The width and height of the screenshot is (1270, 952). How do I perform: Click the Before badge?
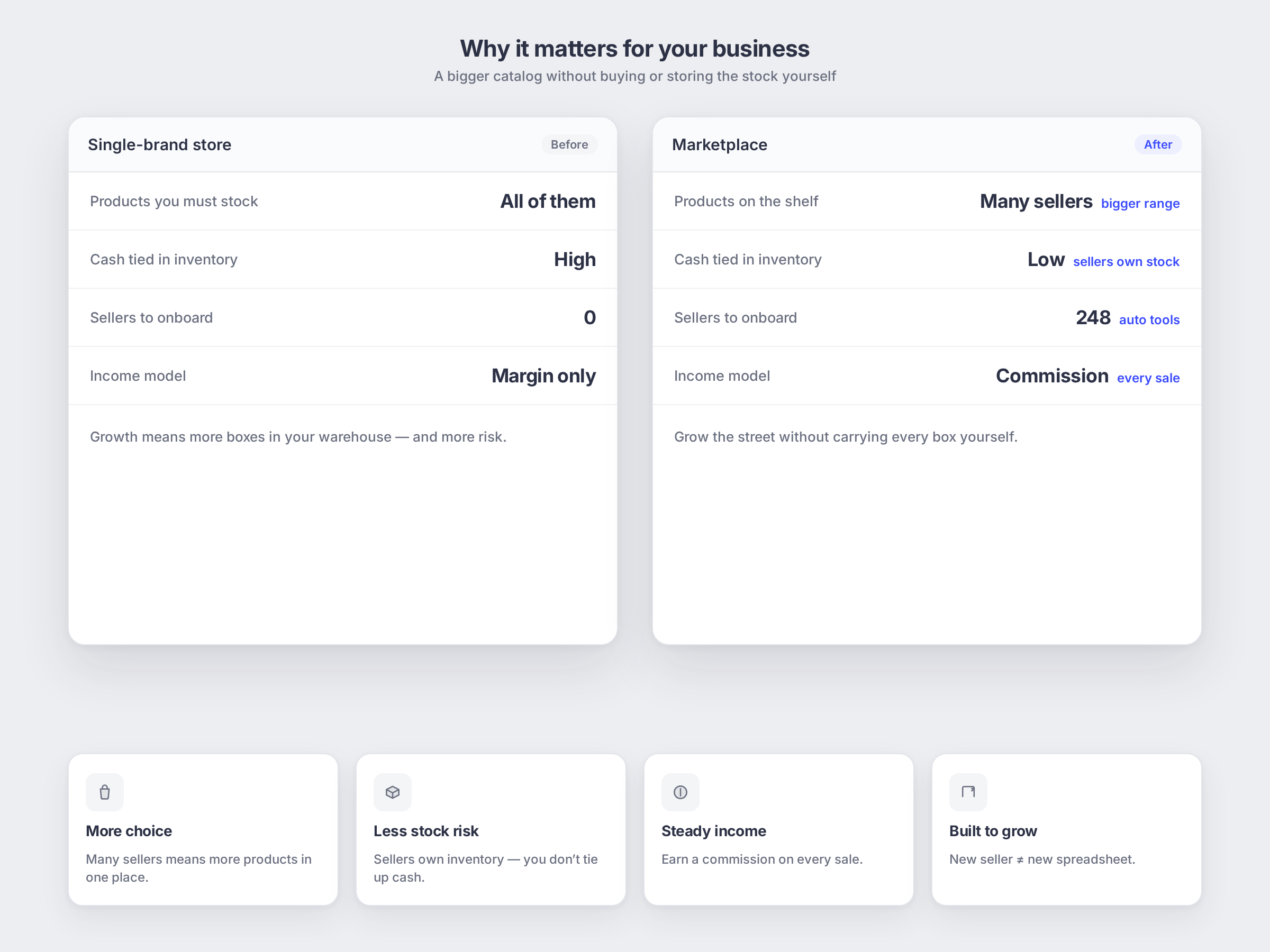tap(569, 144)
